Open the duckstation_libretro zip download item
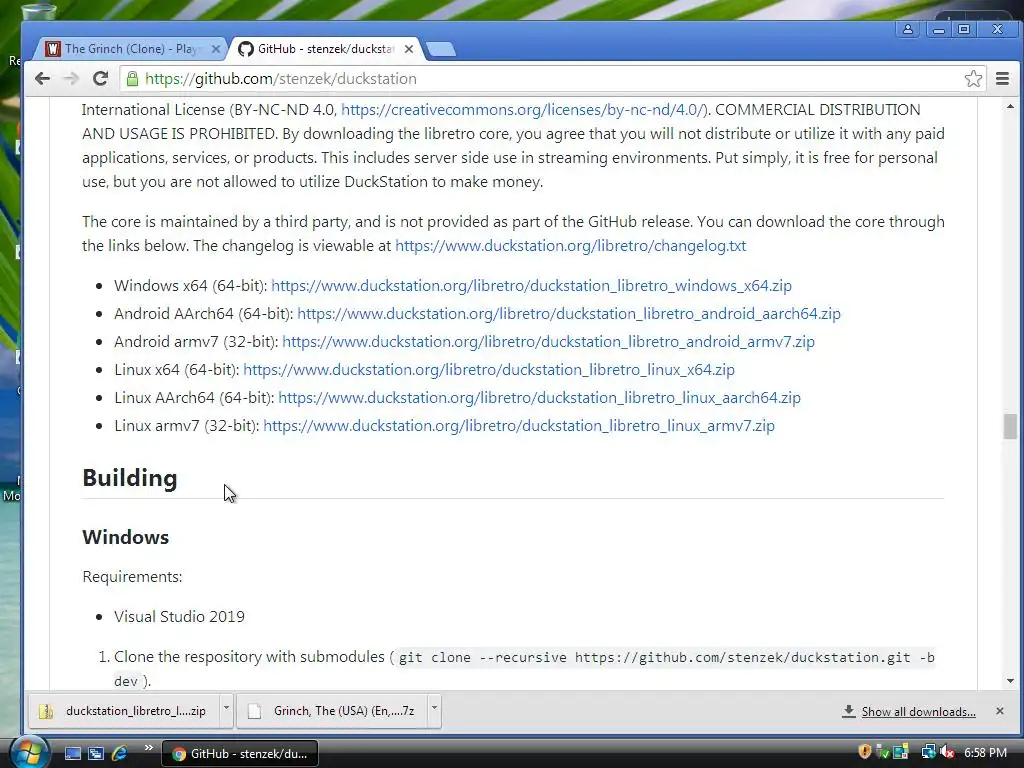The image size is (1024, 768). click(x=125, y=711)
